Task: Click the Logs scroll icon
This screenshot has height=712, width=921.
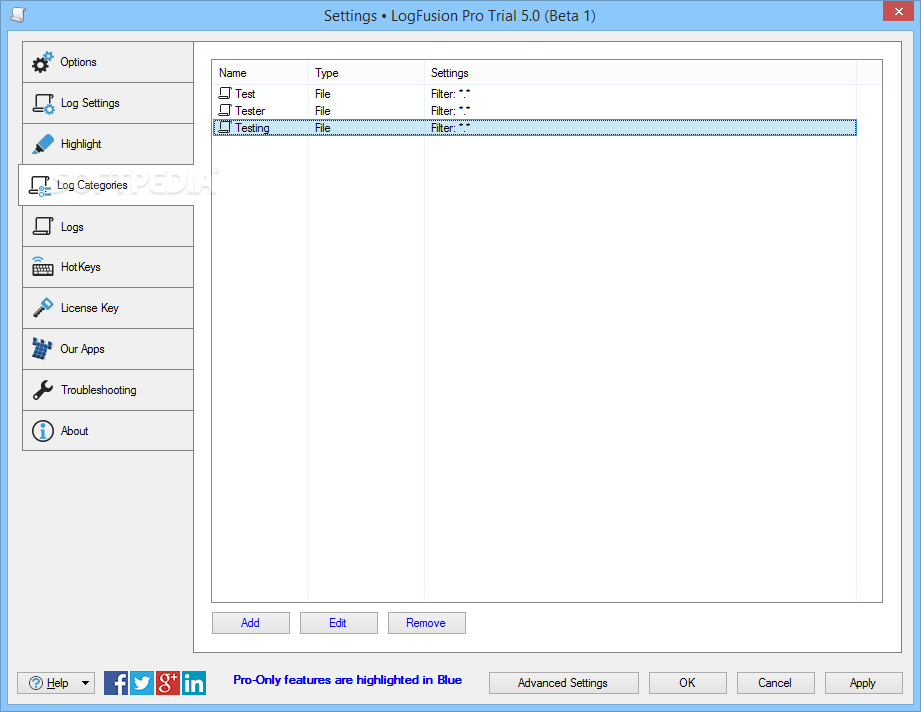Action: [43, 227]
